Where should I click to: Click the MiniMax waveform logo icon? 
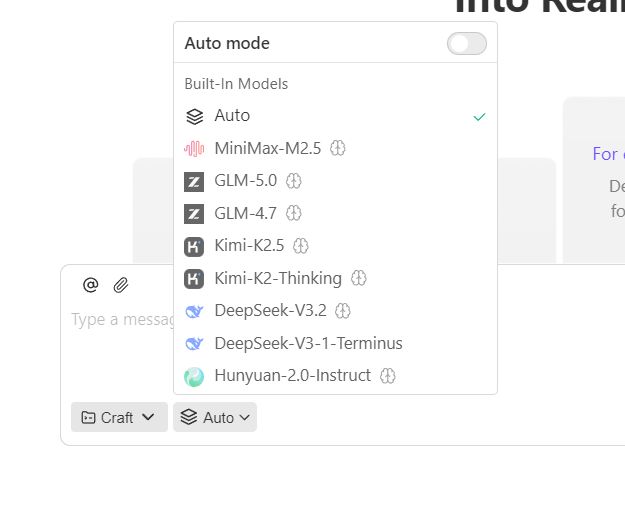click(x=194, y=149)
